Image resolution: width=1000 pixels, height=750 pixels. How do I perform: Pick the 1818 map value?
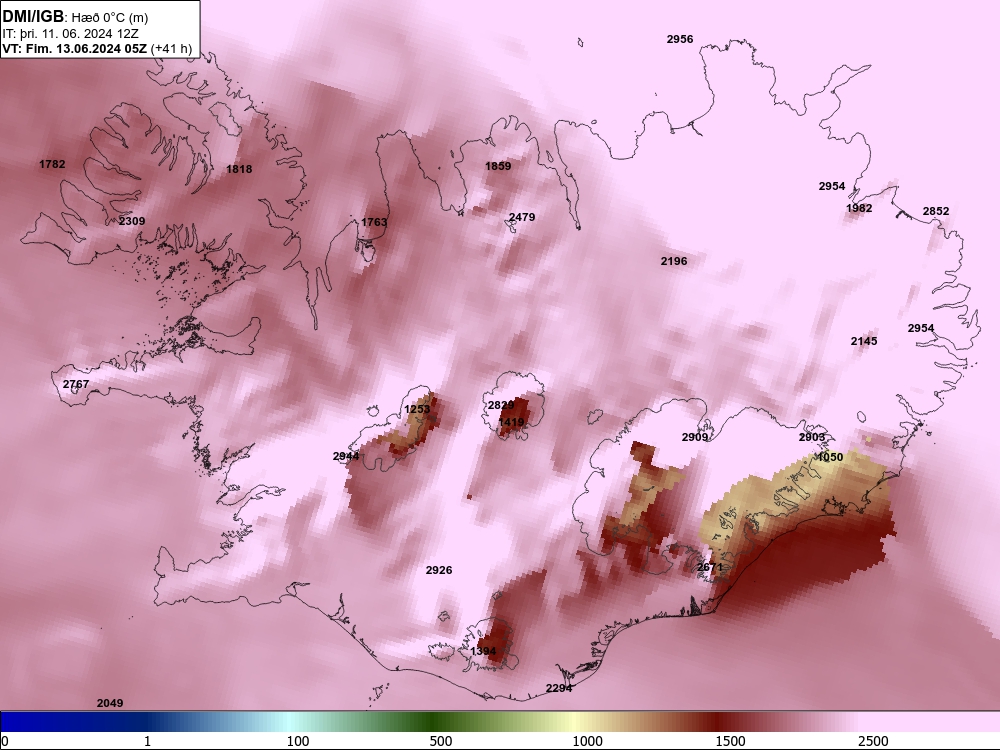pos(239,169)
